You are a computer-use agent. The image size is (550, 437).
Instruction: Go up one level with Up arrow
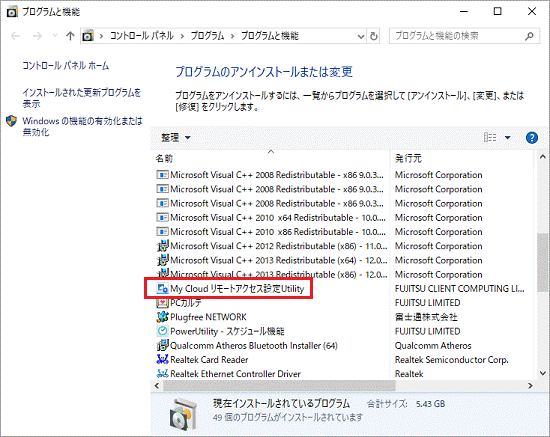(x=70, y=36)
